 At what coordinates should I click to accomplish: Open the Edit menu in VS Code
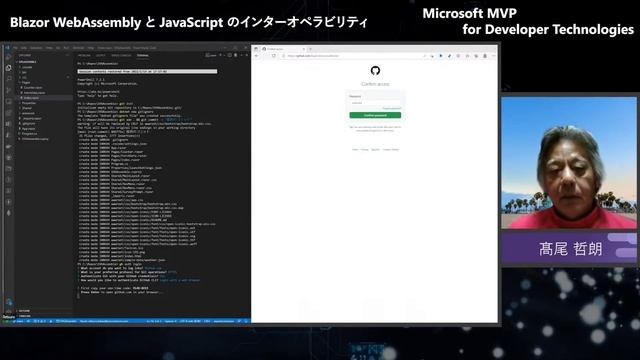[24, 48]
